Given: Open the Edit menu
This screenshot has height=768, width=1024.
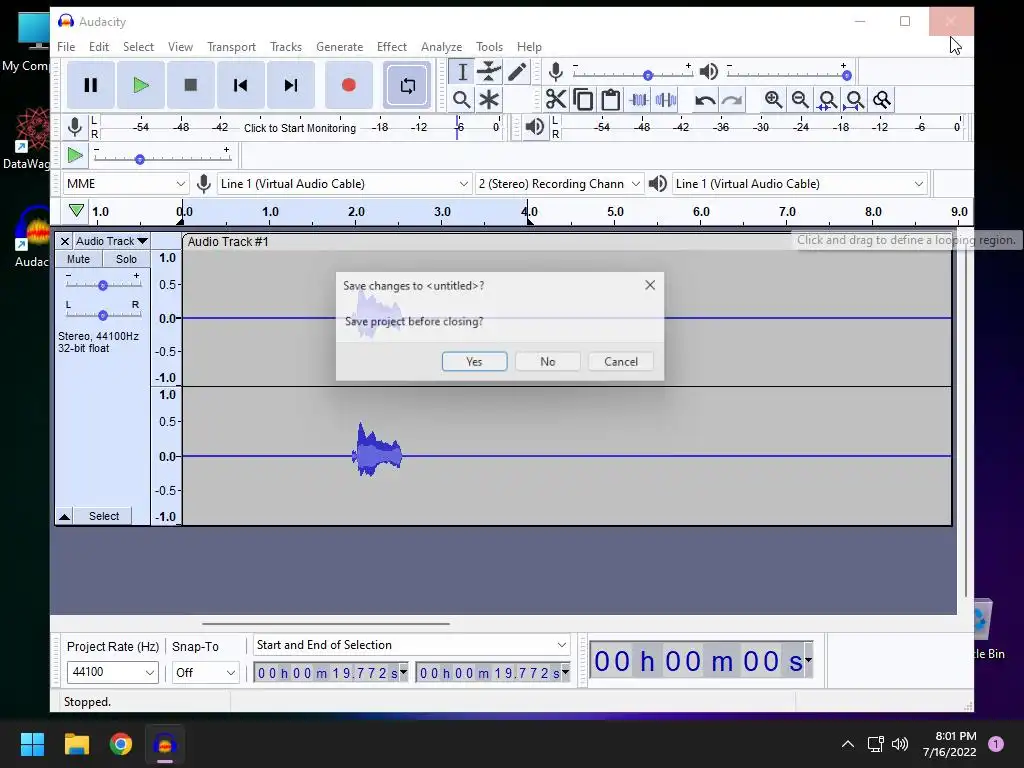Looking at the screenshot, I should [x=99, y=47].
